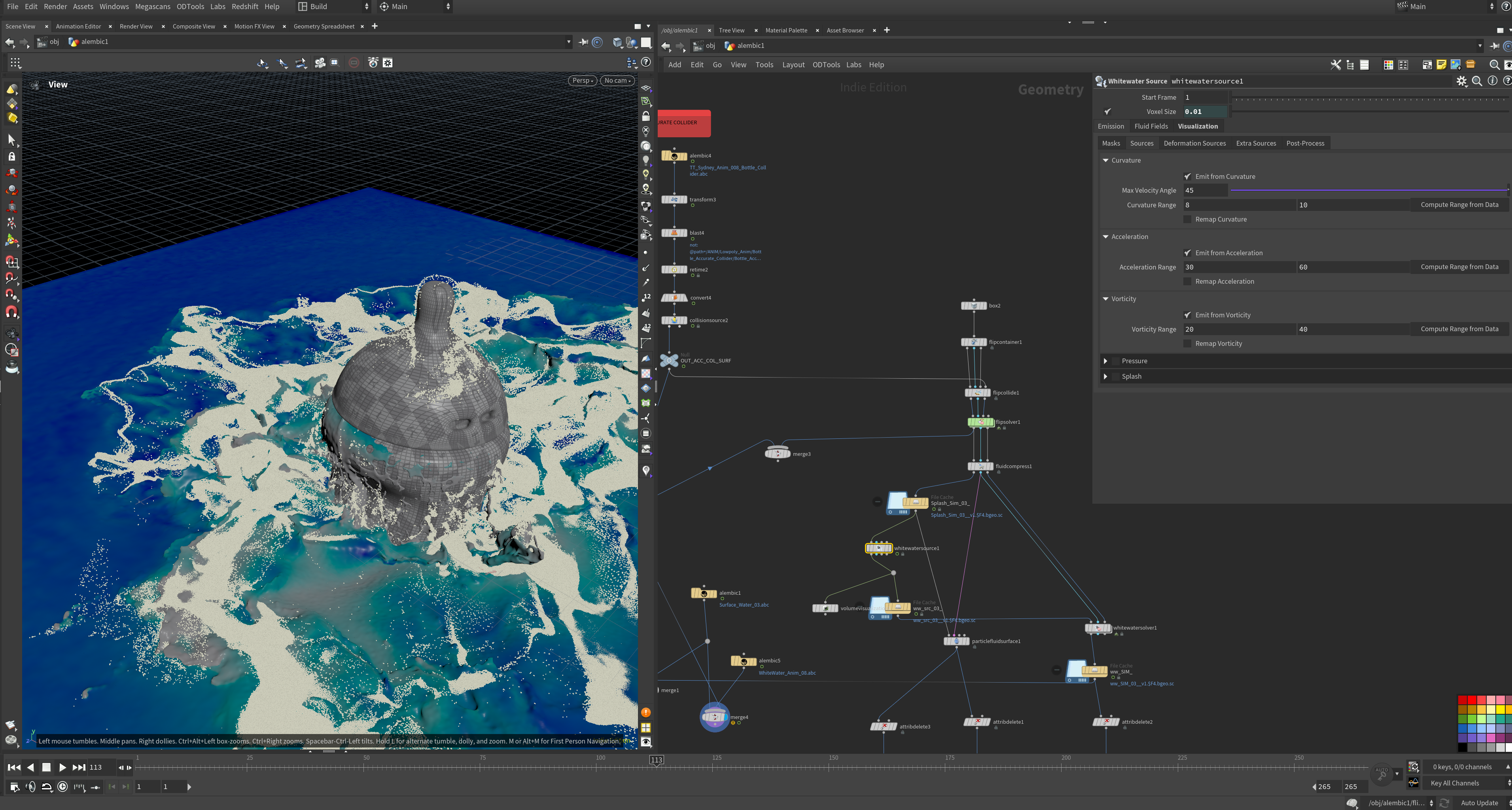Screen dimensions: 1512x810
Task: Add a sticky note in network editor
Action: [x=1441, y=64]
